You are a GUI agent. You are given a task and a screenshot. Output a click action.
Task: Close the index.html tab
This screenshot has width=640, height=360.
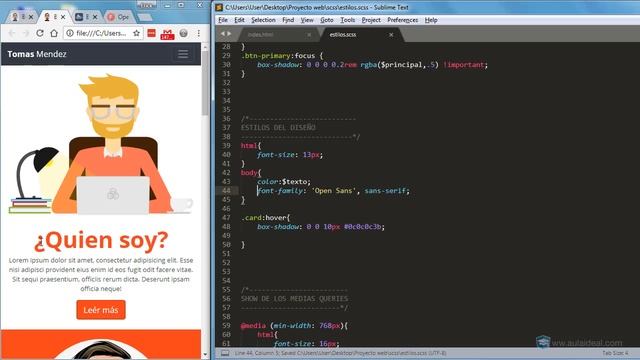click(x=309, y=35)
